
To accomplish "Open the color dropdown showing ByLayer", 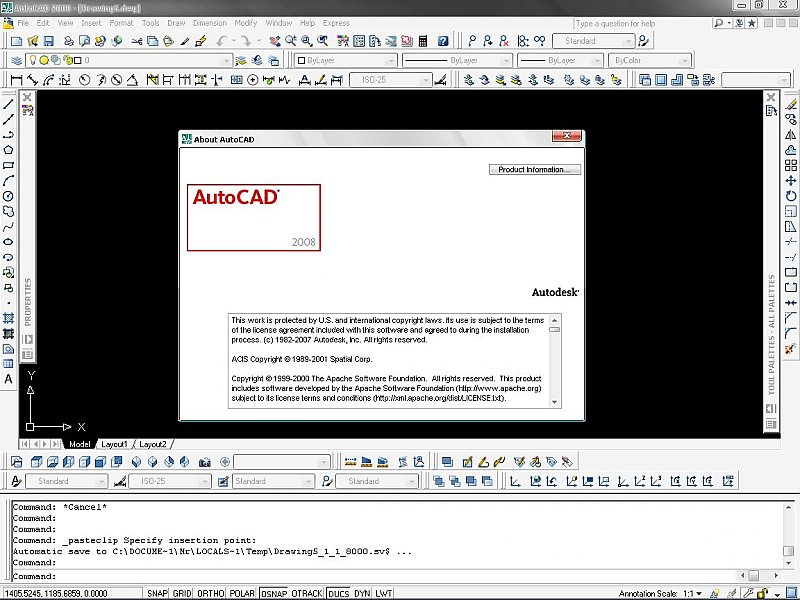I will pyautogui.click(x=340, y=60).
